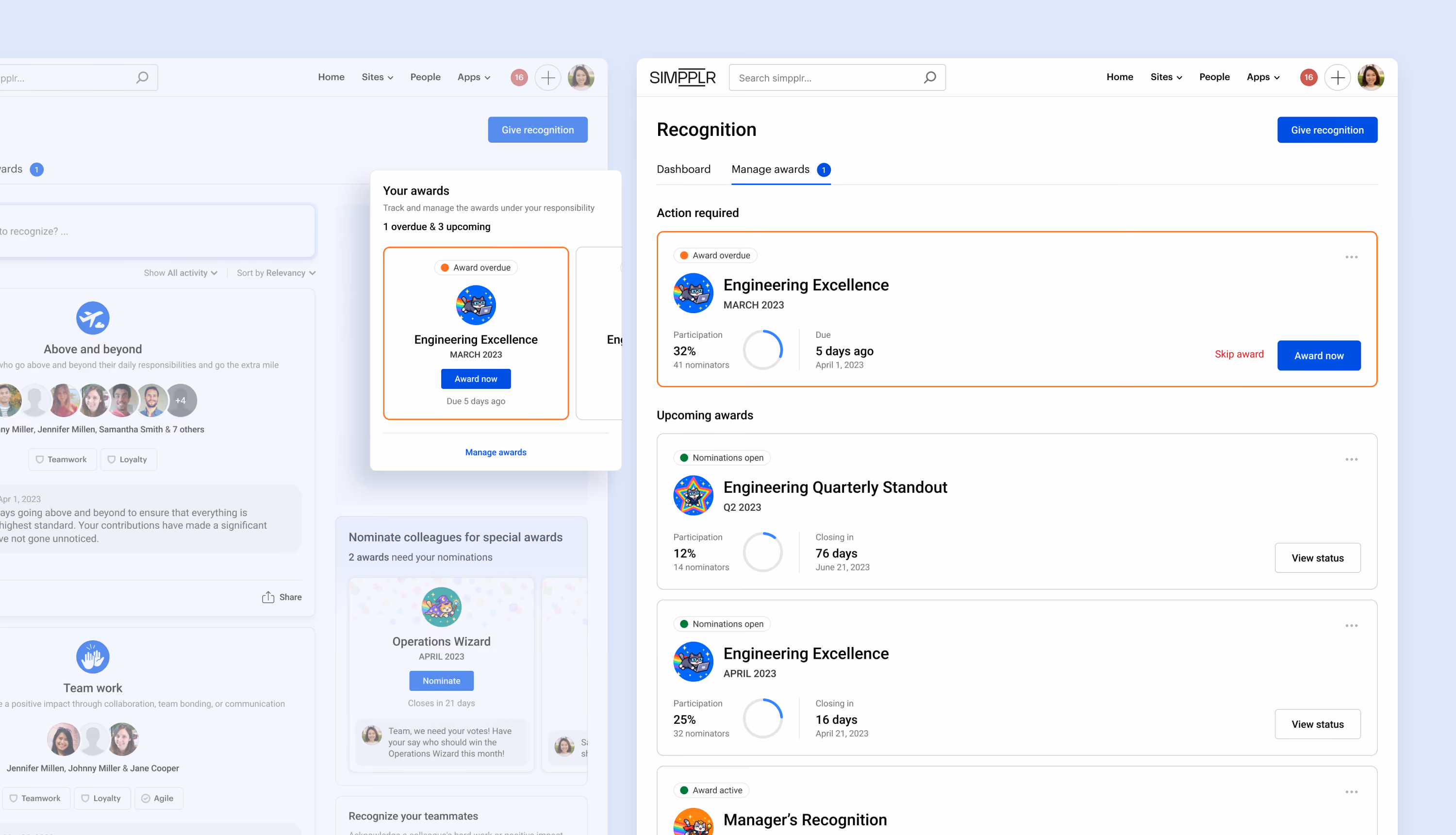This screenshot has width=1456, height=835.
Task: Click Award now in Your awards popup
Action: [476, 379]
